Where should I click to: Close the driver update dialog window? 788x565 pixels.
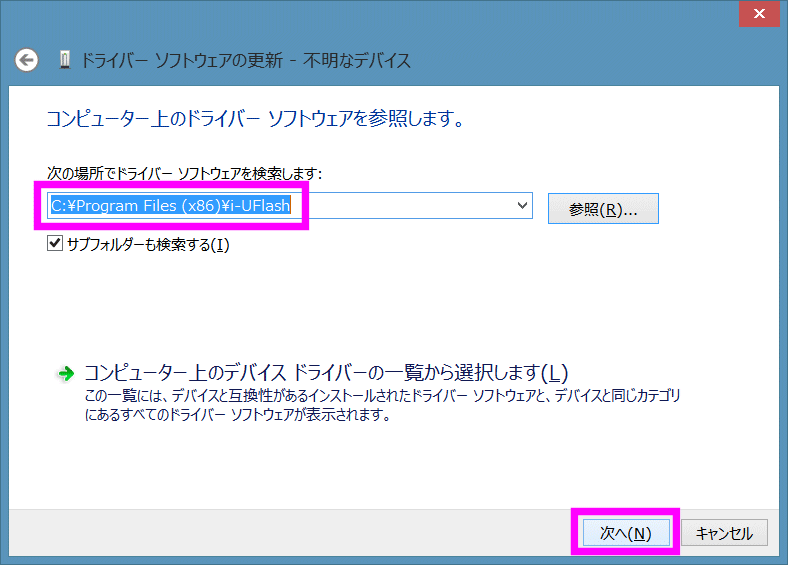pyautogui.click(x=761, y=16)
